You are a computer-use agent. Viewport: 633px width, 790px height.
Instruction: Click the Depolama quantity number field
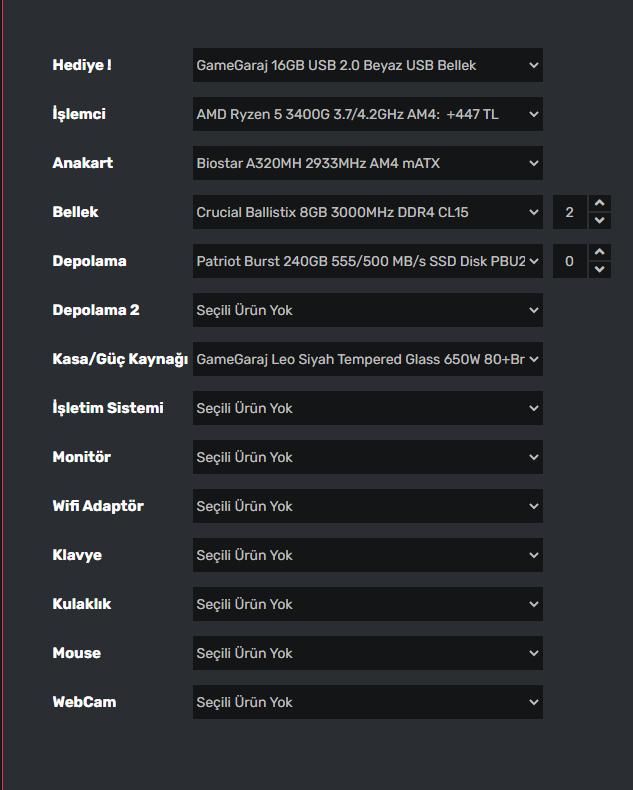(x=570, y=261)
